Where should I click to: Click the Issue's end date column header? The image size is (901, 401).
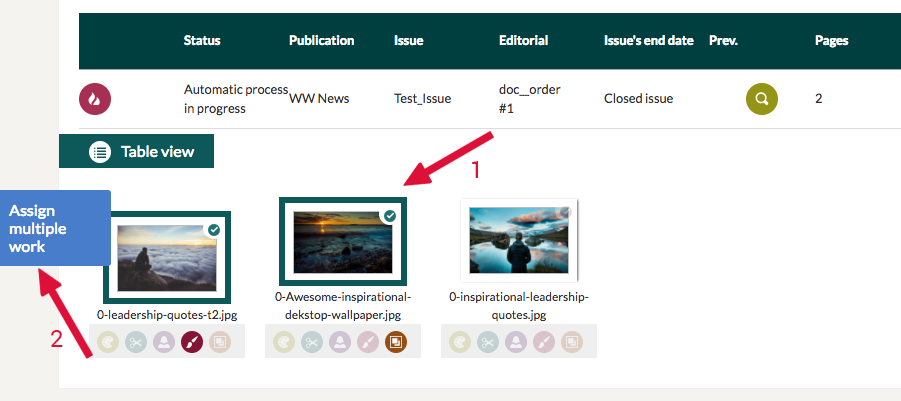click(648, 41)
